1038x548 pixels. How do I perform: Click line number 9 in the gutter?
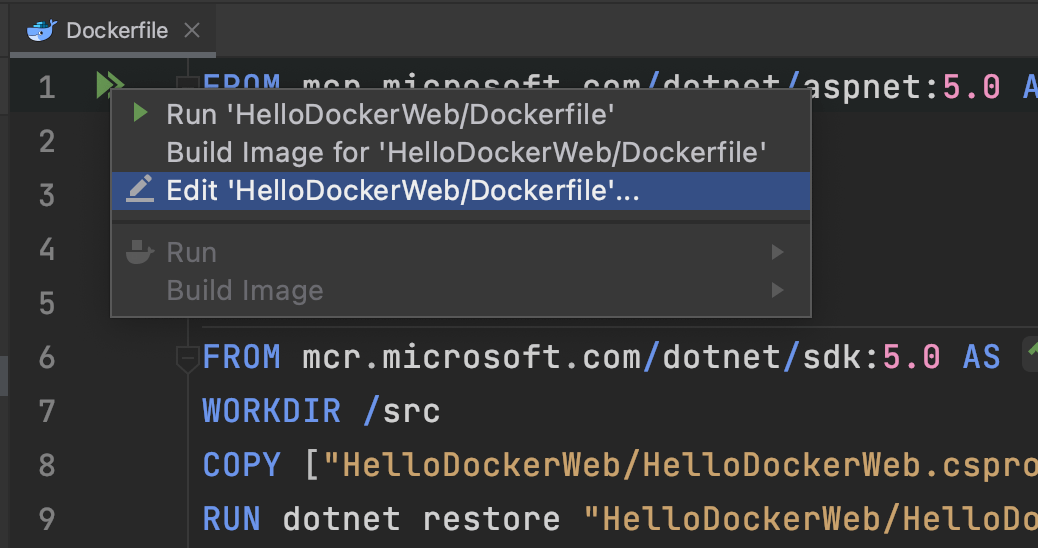click(x=47, y=519)
